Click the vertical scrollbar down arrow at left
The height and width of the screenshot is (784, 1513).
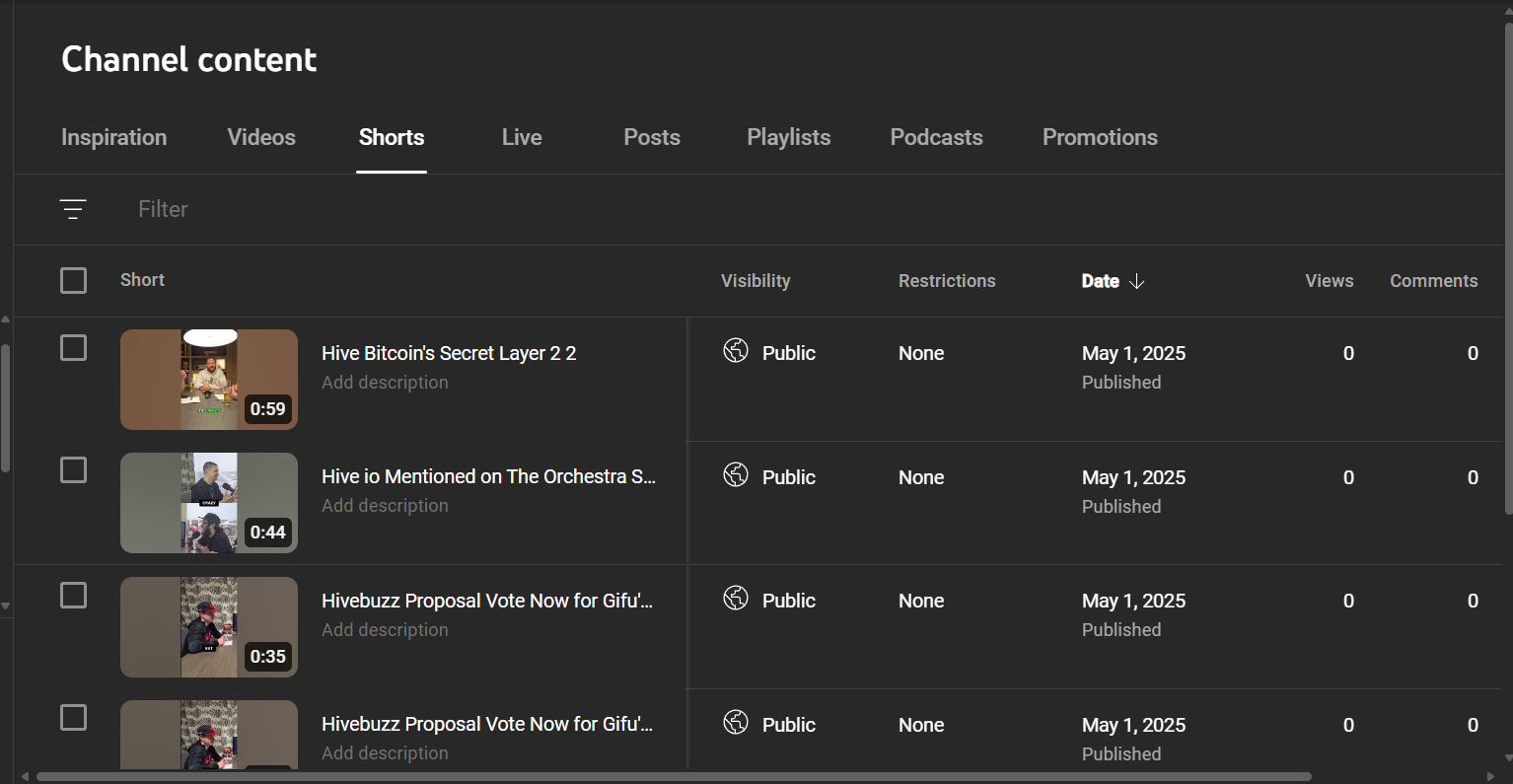pyautogui.click(x=6, y=606)
